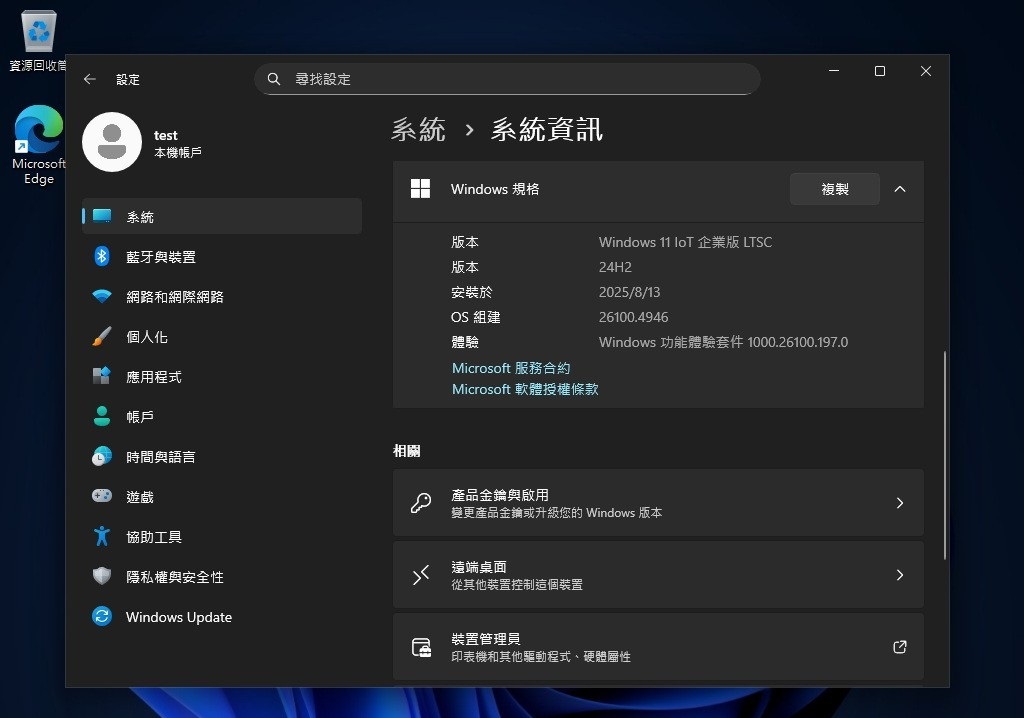The height and width of the screenshot is (718, 1024).
Task: Click the back arrow in Settings
Action: pos(90,79)
